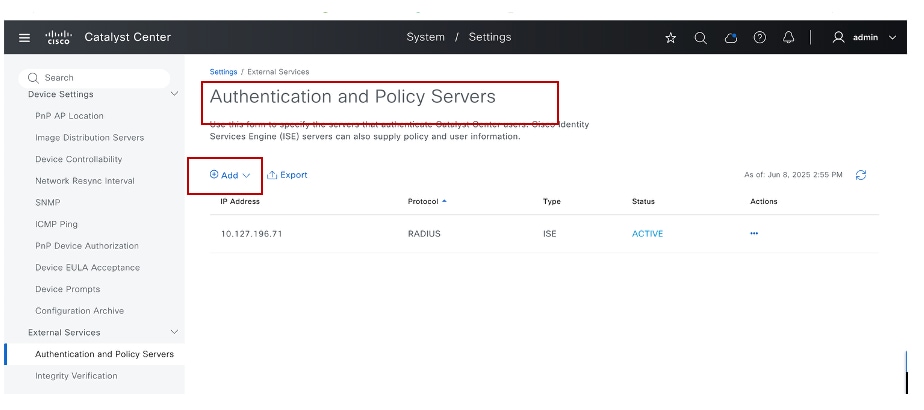This screenshot has height=410, width=924.
Task: Expand the admin account dropdown chevron
Action: [892, 38]
